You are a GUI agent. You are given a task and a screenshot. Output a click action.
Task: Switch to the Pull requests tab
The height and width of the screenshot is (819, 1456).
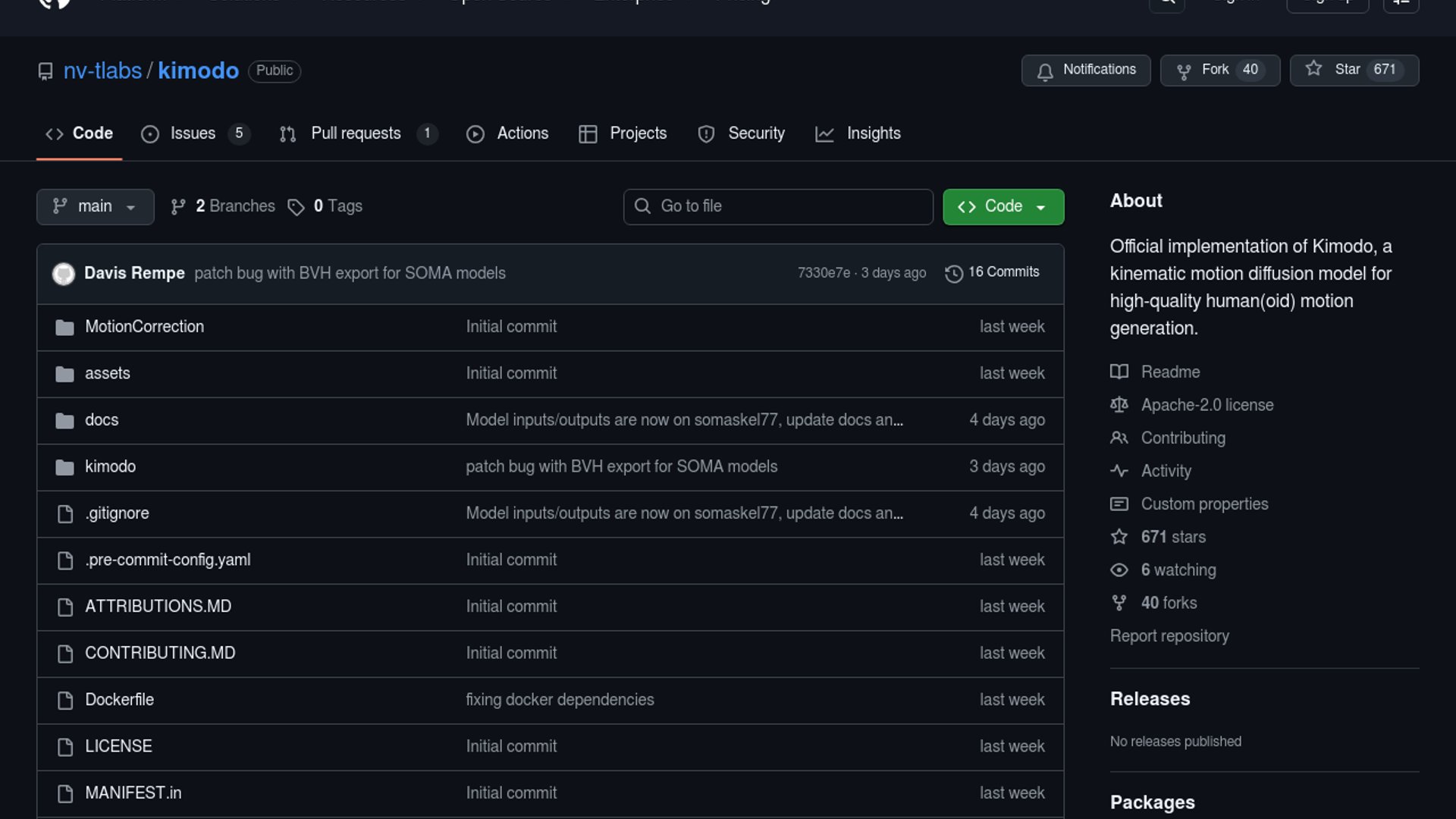[x=356, y=133]
